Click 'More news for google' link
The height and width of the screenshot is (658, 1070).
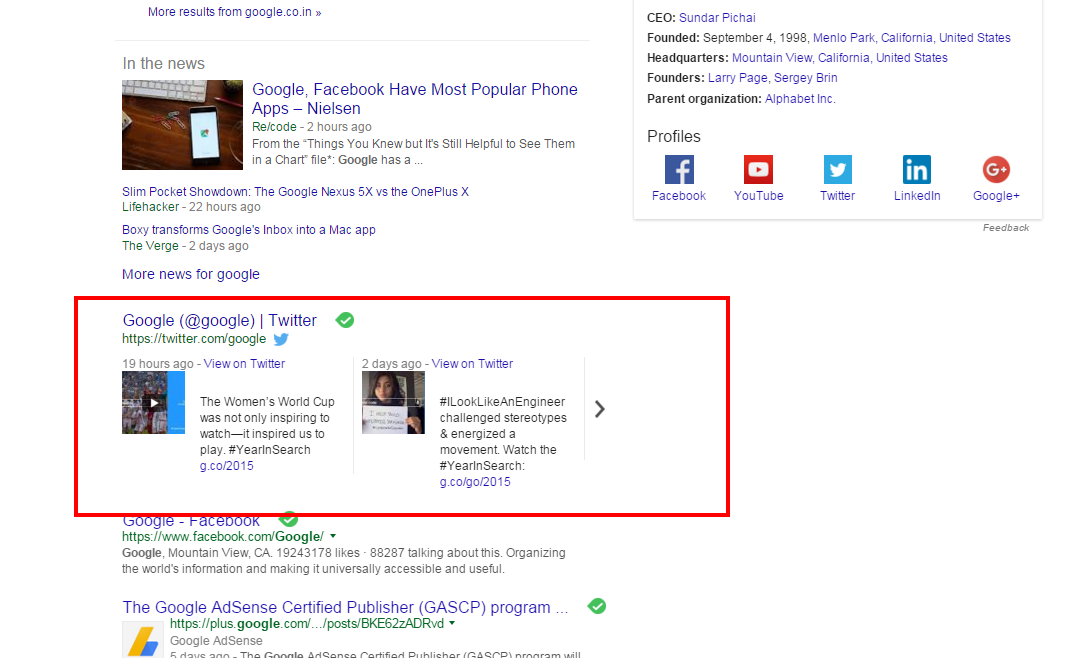pyautogui.click(x=191, y=274)
